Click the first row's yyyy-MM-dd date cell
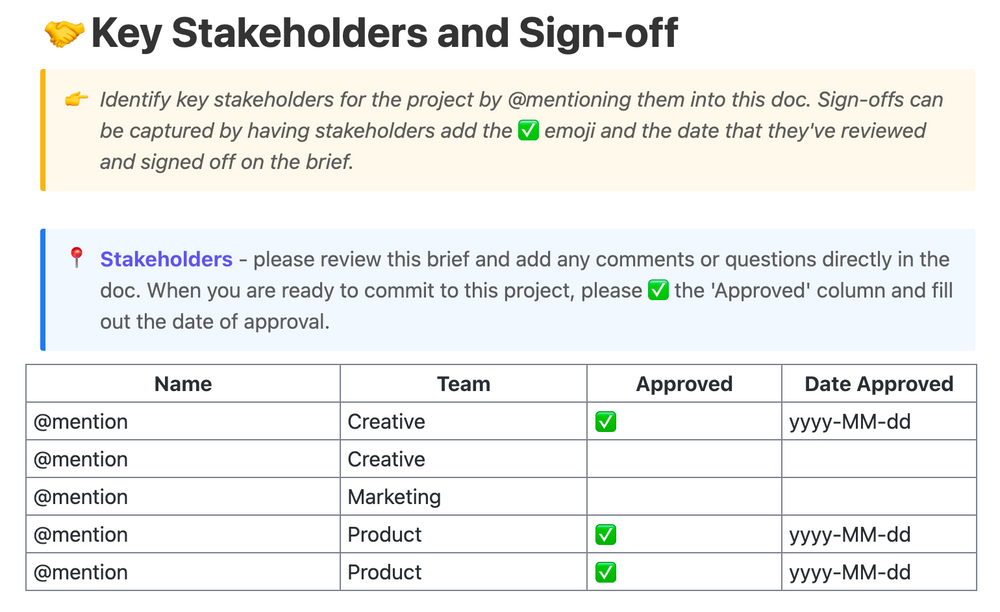The image size is (1000, 612). [x=850, y=422]
